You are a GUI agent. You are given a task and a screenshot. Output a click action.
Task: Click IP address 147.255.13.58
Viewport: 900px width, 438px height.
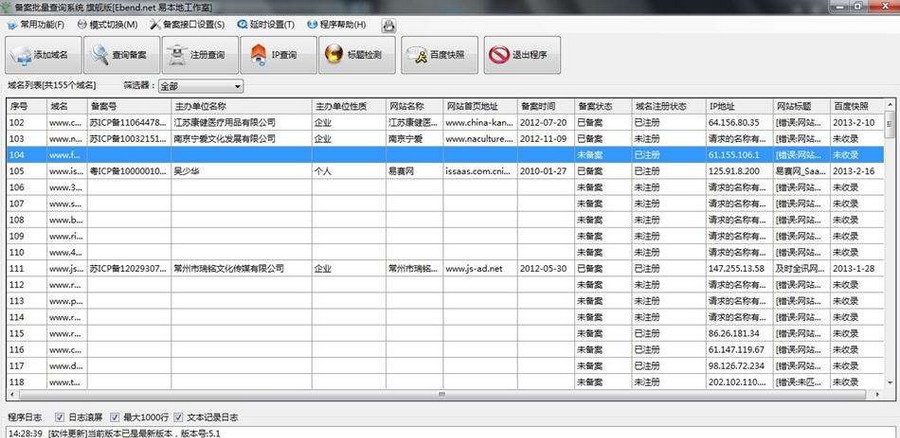click(736, 268)
